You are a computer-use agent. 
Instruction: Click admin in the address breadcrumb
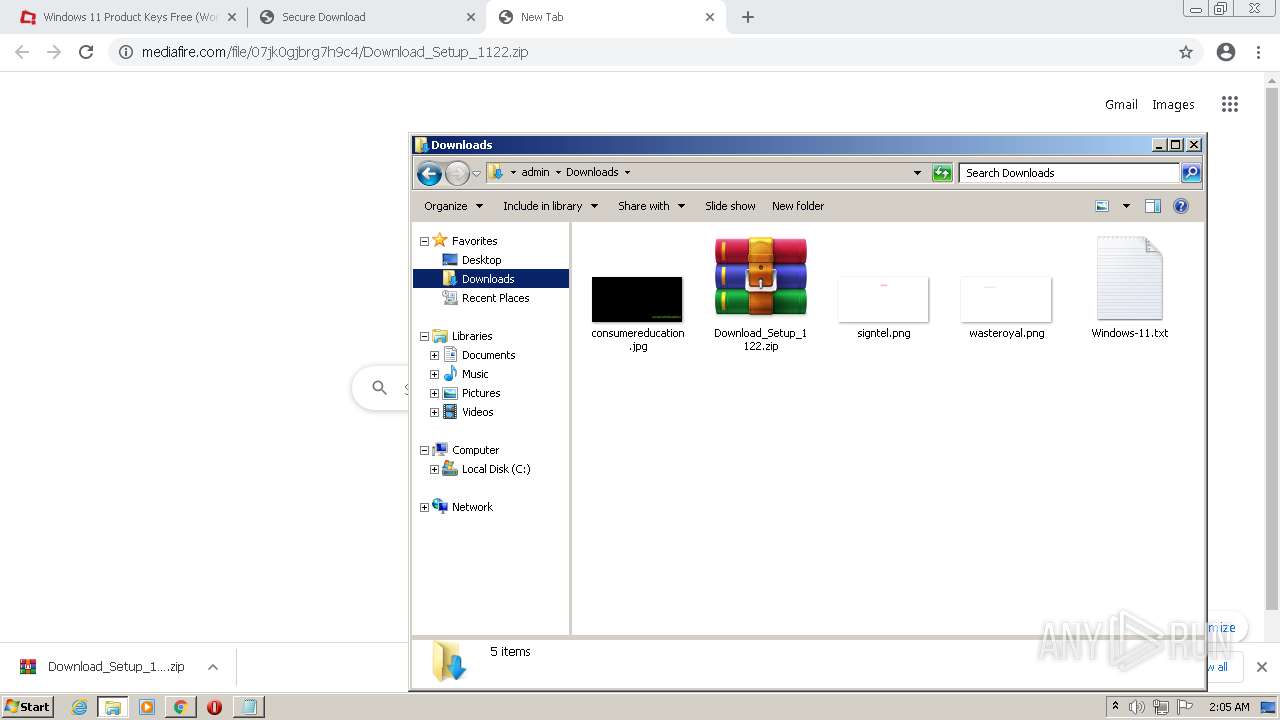535,172
